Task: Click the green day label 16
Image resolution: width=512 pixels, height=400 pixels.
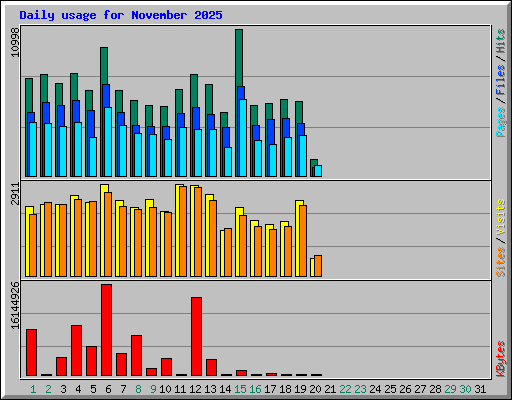Action: coord(255,389)
